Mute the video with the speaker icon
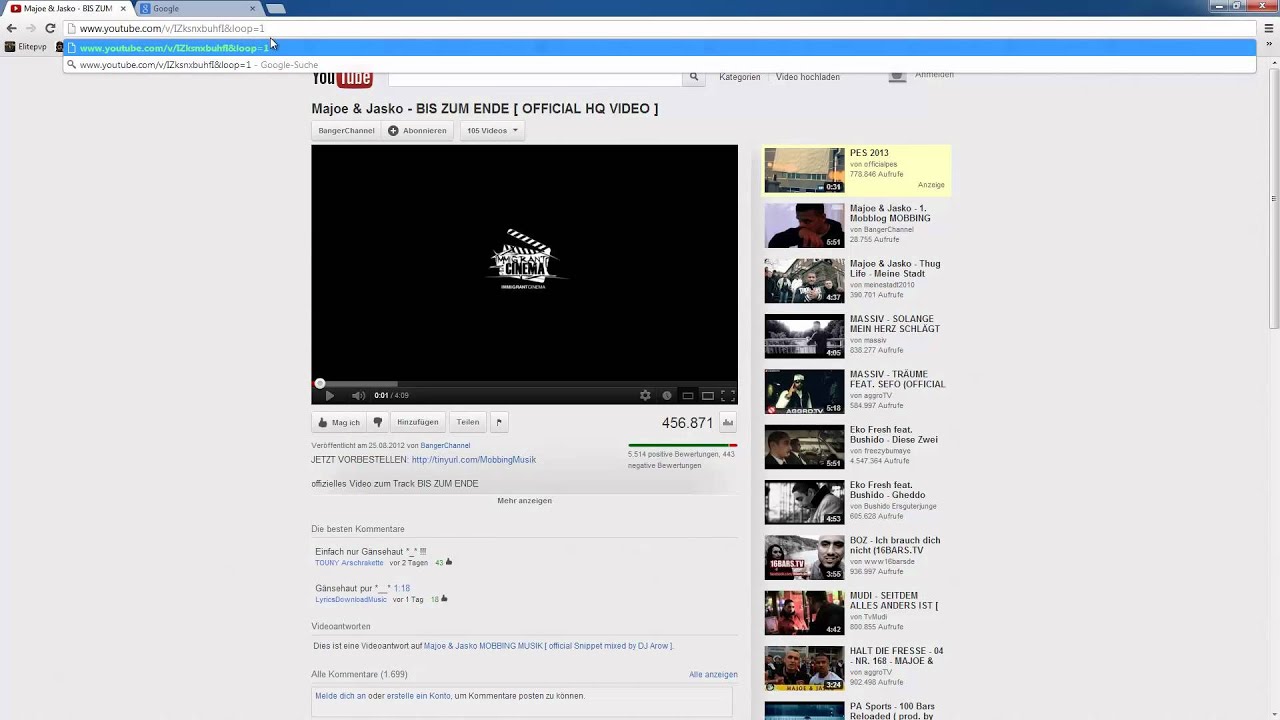This screenshot has height=720, width=1280. pos(358,396)
